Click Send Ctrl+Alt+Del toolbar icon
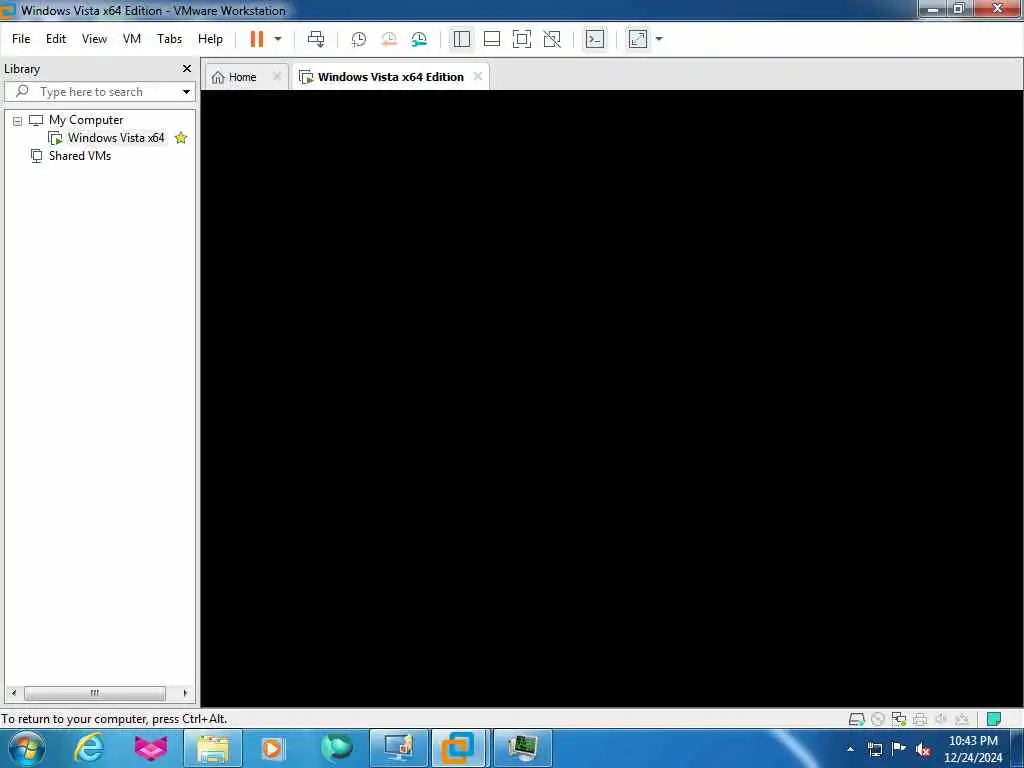The width and height of the screenshot is (1024, 768). 316,39
